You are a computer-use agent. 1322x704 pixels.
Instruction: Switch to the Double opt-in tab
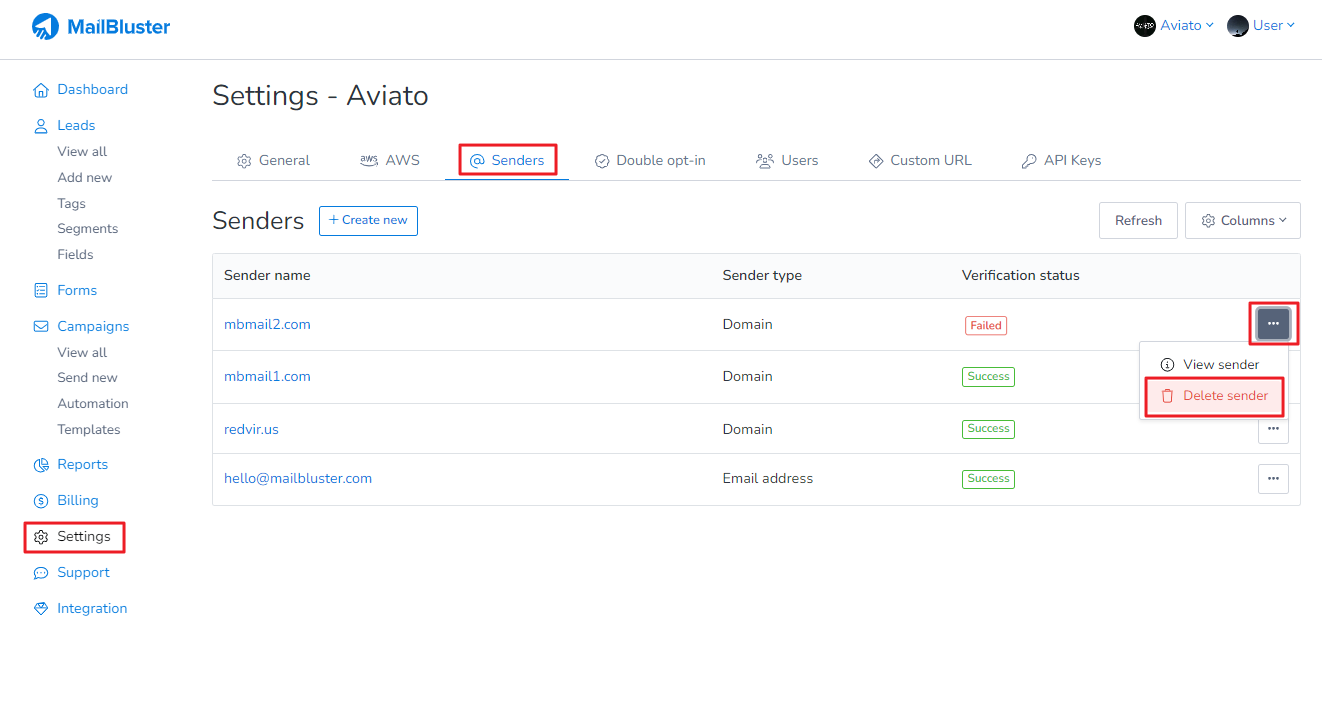[x=650, y=161]
